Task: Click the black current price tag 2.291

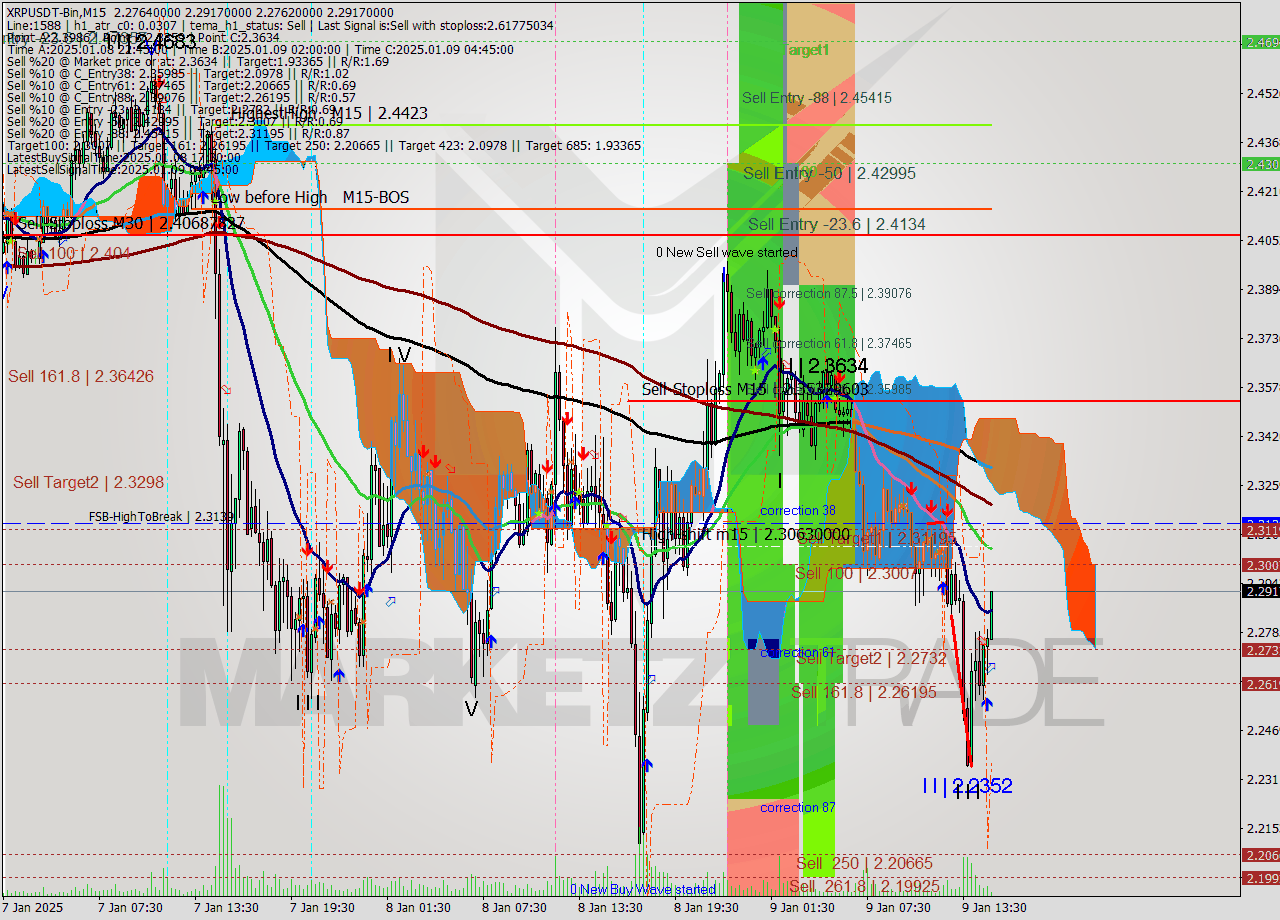Action: pos(1260,591)
